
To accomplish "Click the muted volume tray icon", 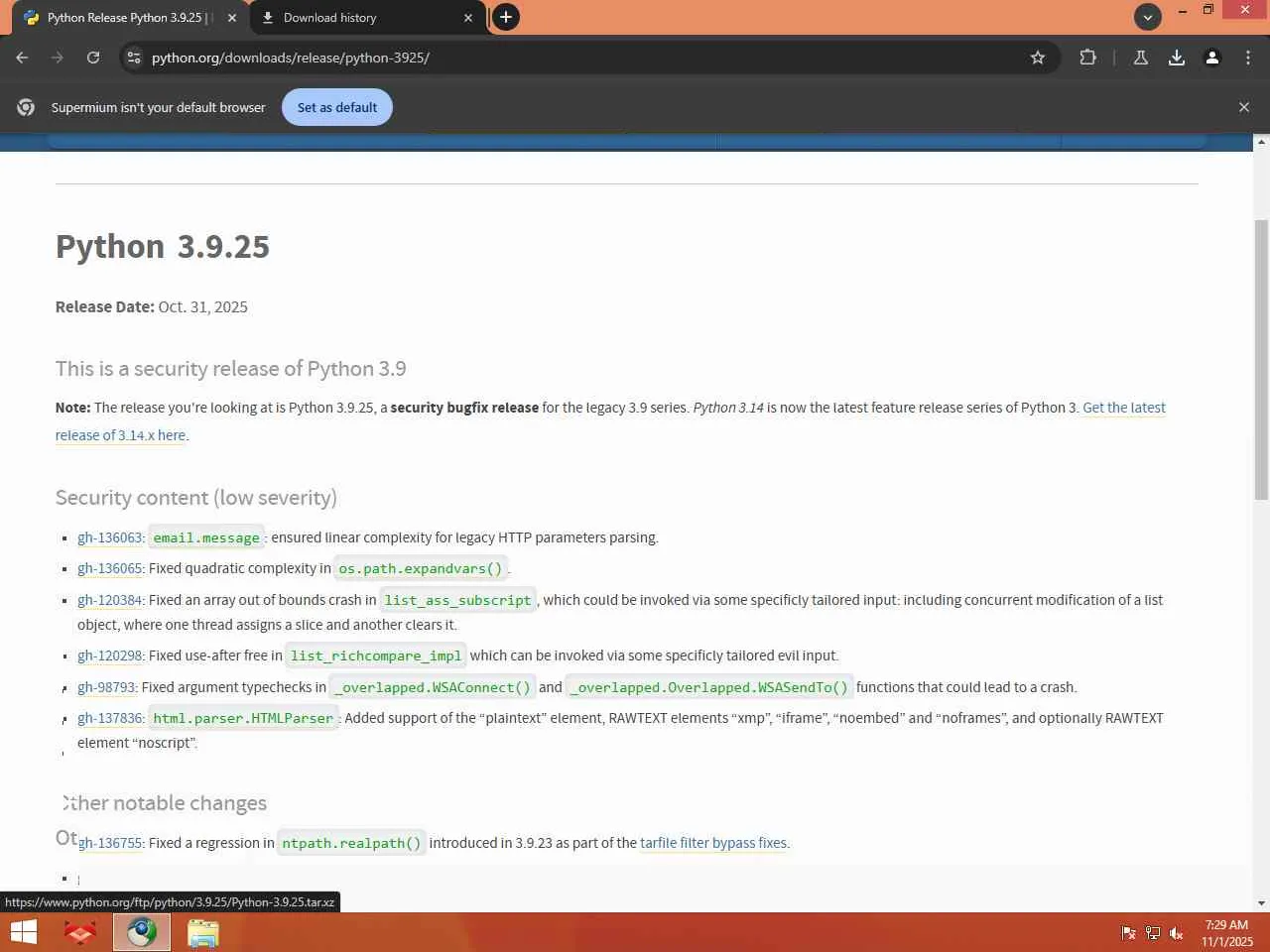I will [x=1177, y=932].
